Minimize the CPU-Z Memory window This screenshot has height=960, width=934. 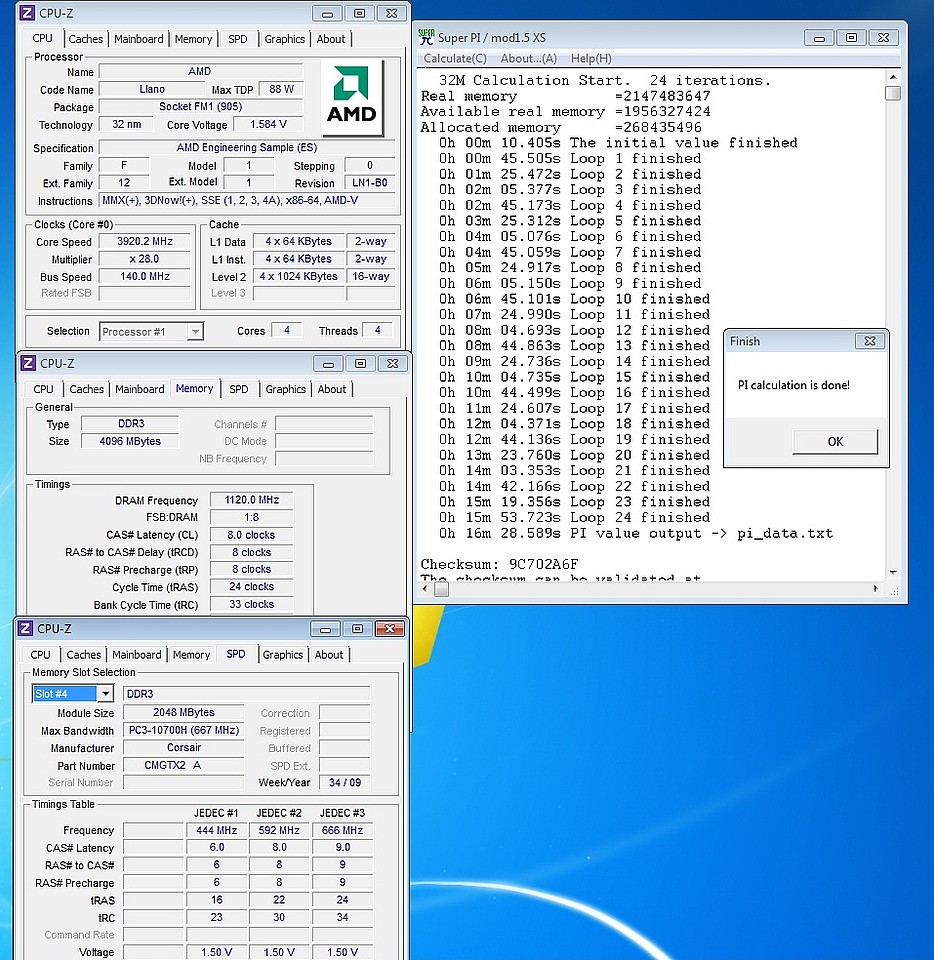point(328,364)
